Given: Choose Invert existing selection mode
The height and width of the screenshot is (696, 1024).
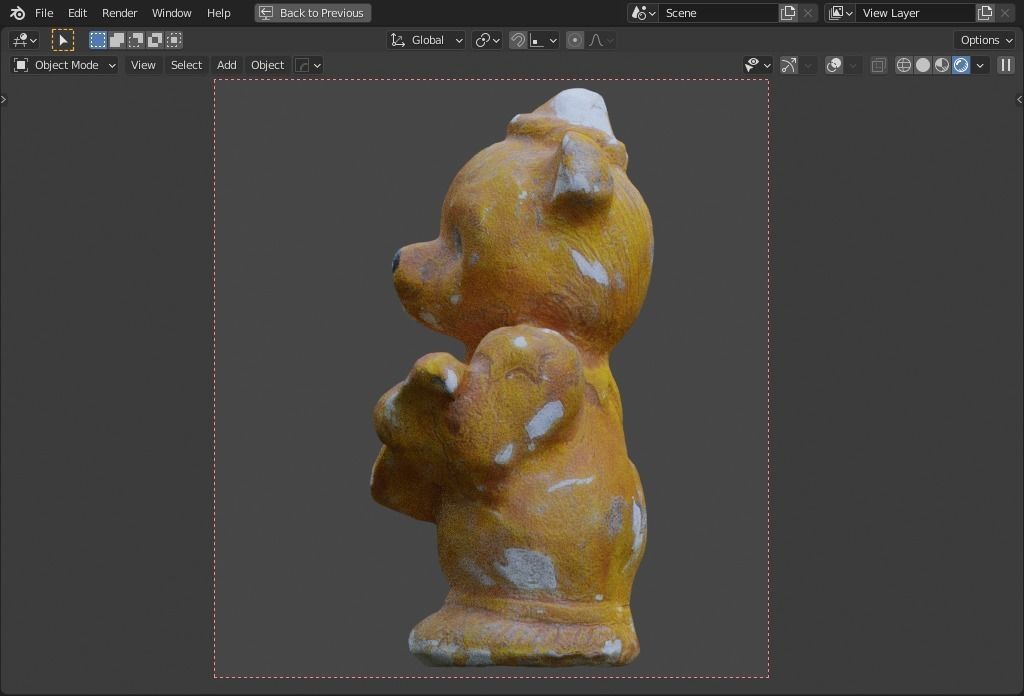Looking at the screenshot, I should 155,40.
